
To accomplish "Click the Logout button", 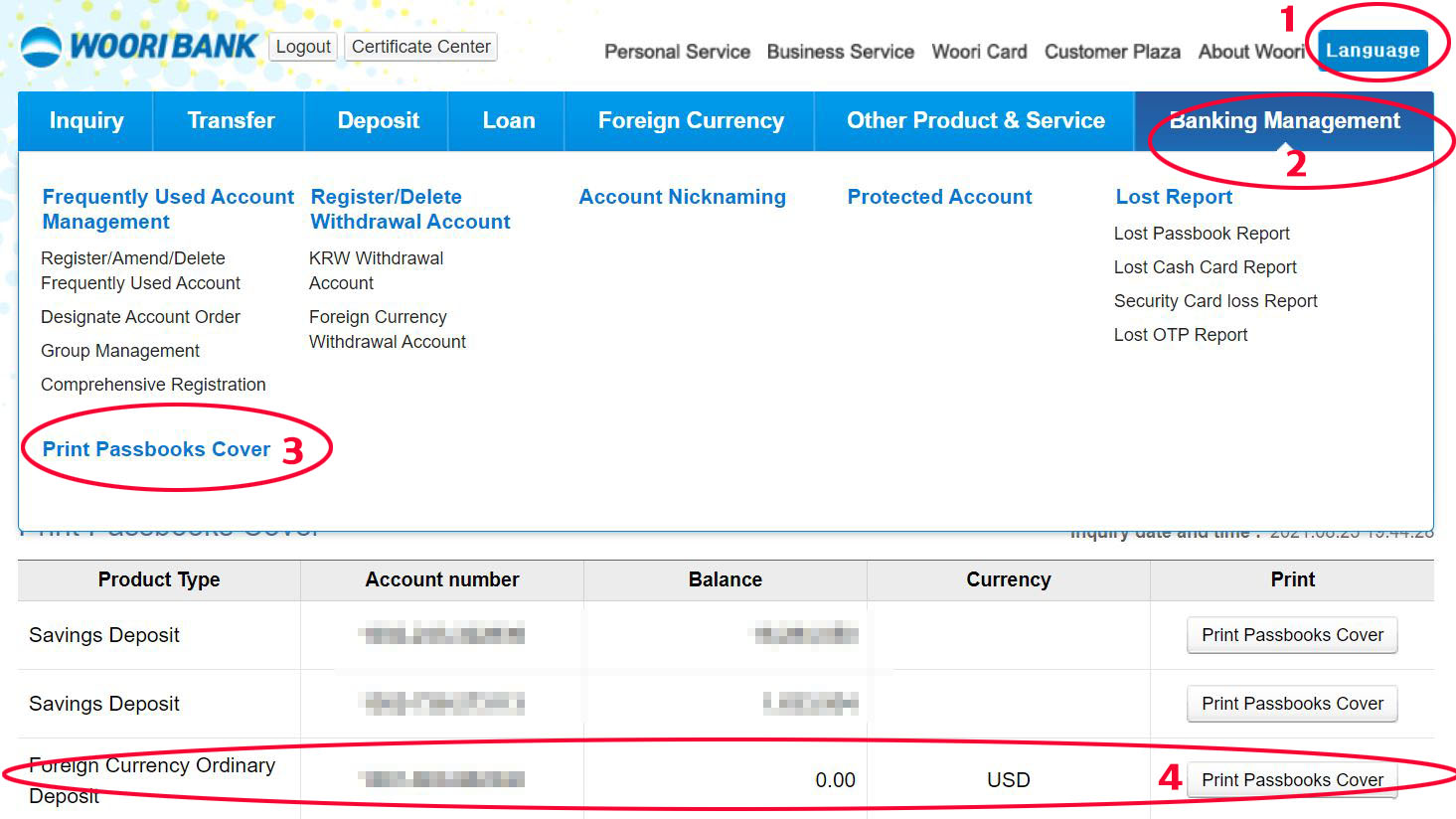I will point(303,47).
